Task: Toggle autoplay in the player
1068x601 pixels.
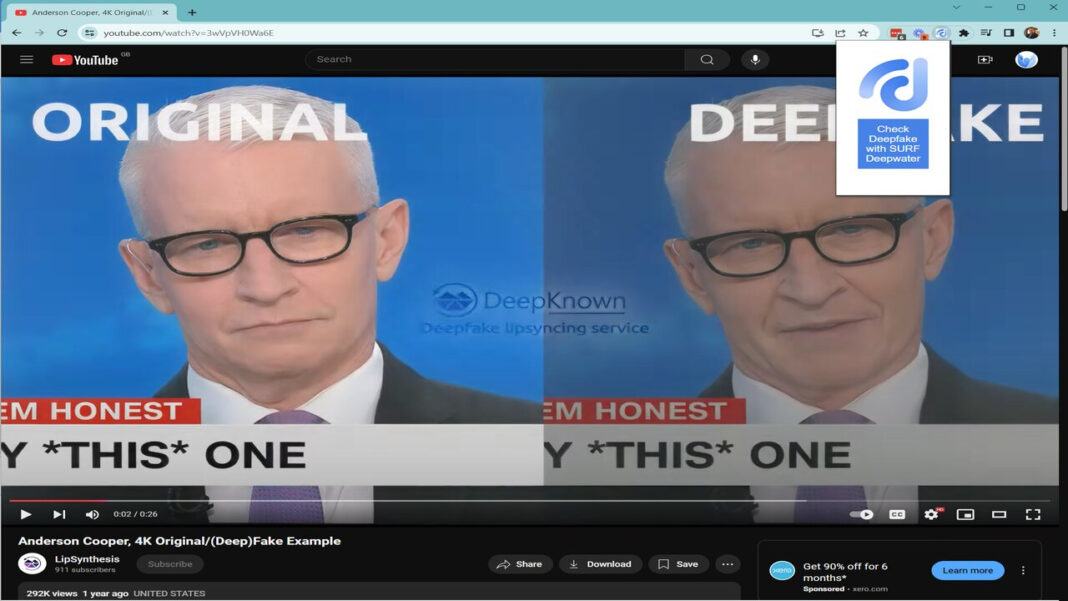Action: tap(861, 514)
